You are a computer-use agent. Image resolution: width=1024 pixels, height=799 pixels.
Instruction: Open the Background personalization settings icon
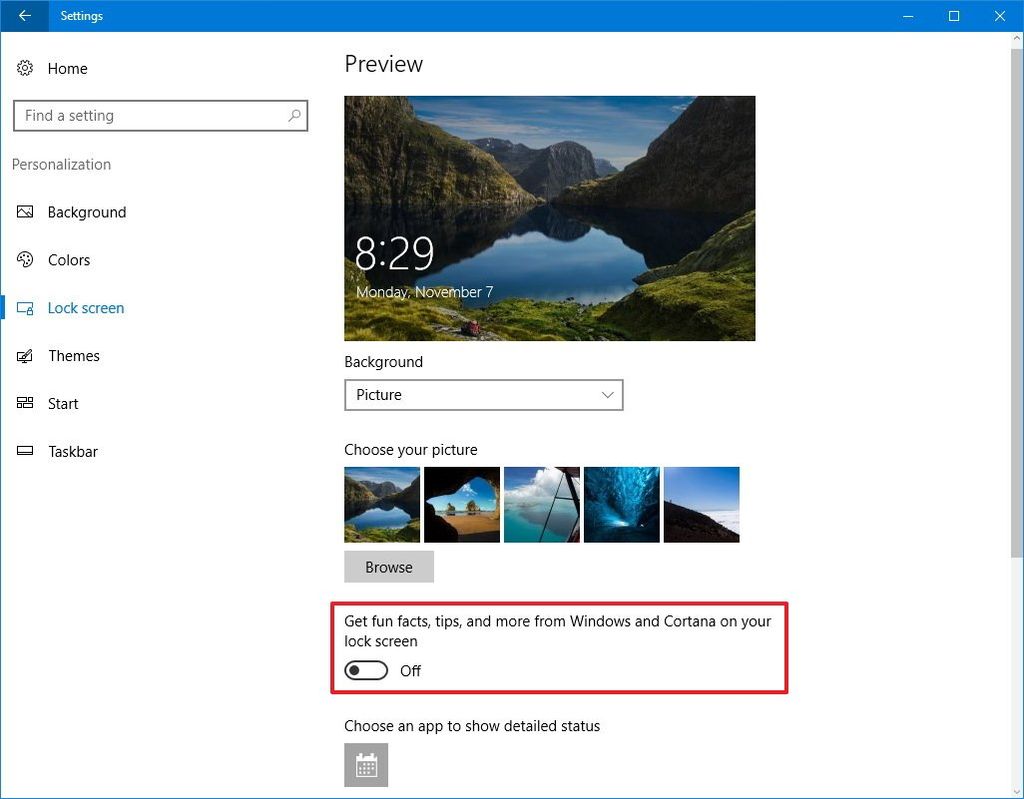pos(23,212)
